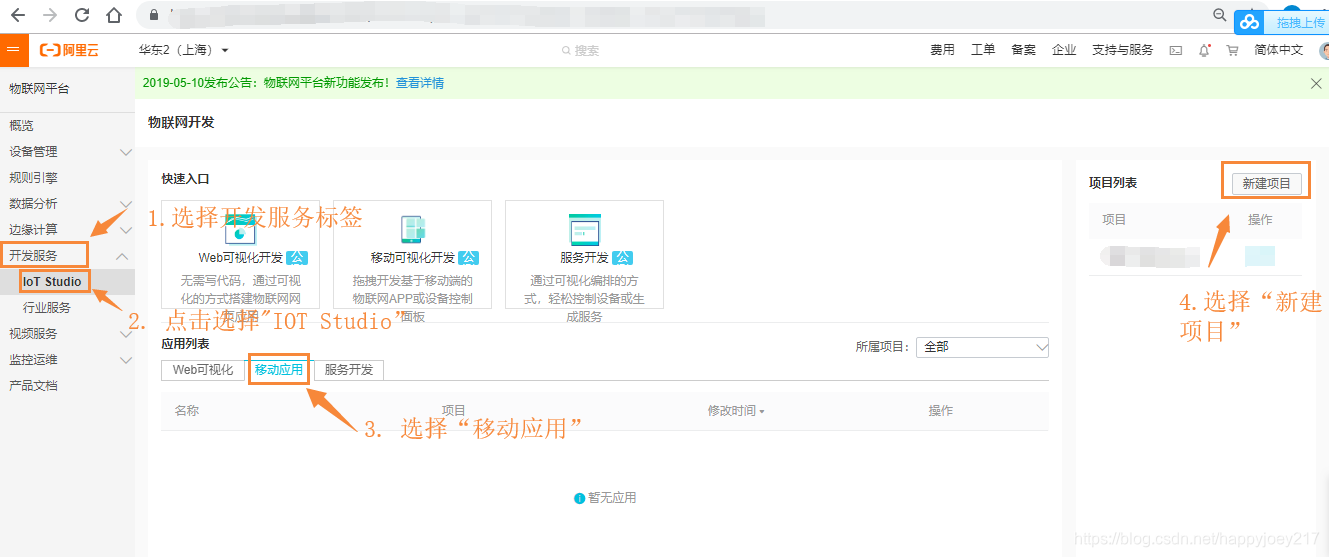Screen dimensions: 1329x557
Task: Click the 名称 column header
Action: [187, 411]
